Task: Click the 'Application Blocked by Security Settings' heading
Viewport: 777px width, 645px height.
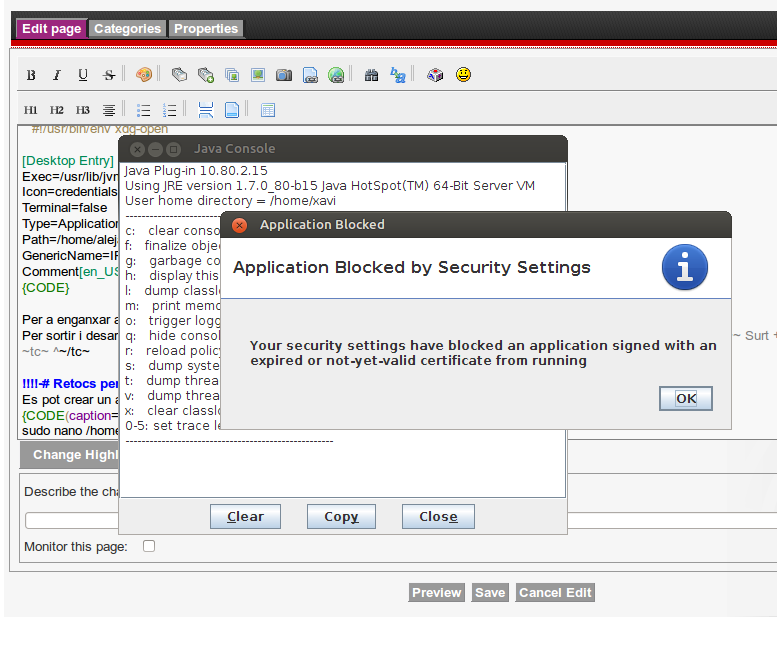Action: (x=412, y=268)
